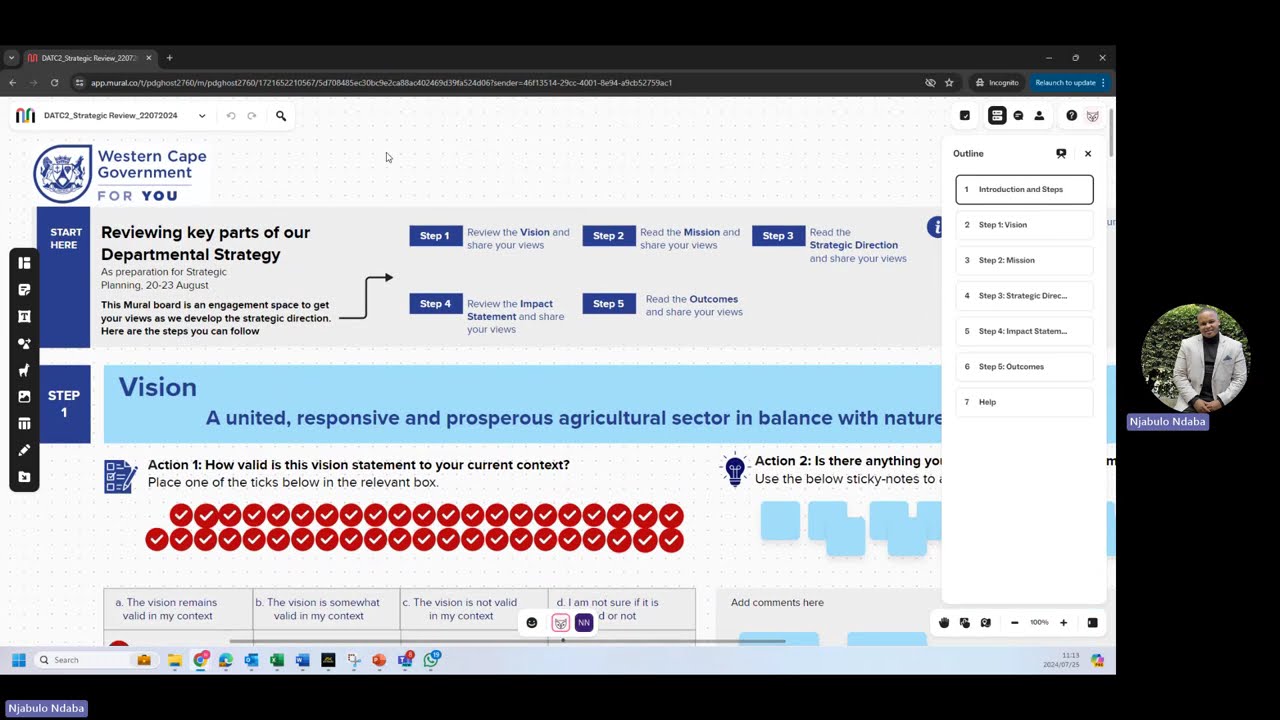Click the Step 4 button
The width and height of the screenshot is (1280, 720).
435,304
